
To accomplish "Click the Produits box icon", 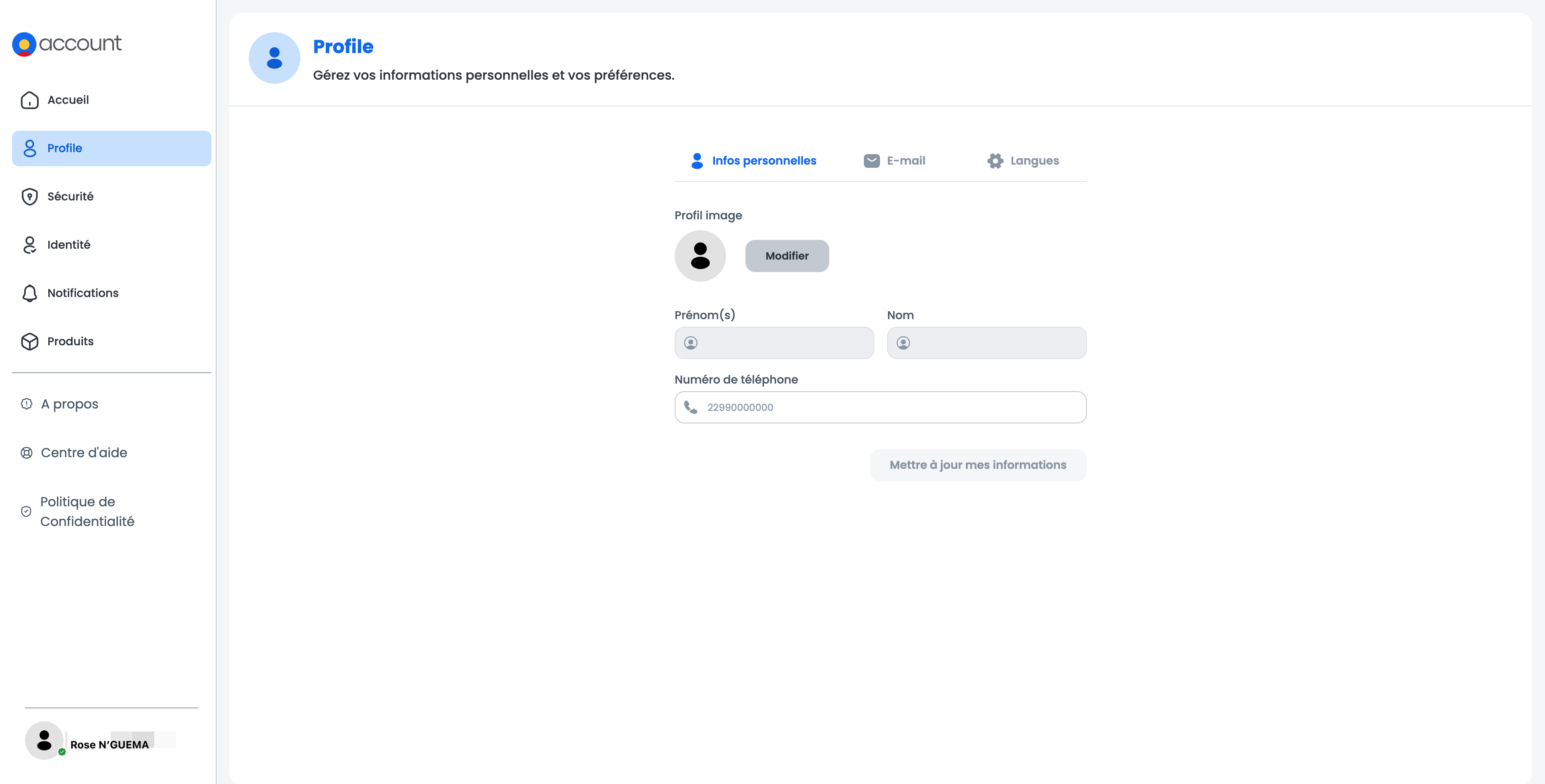I will pos(29,341).
